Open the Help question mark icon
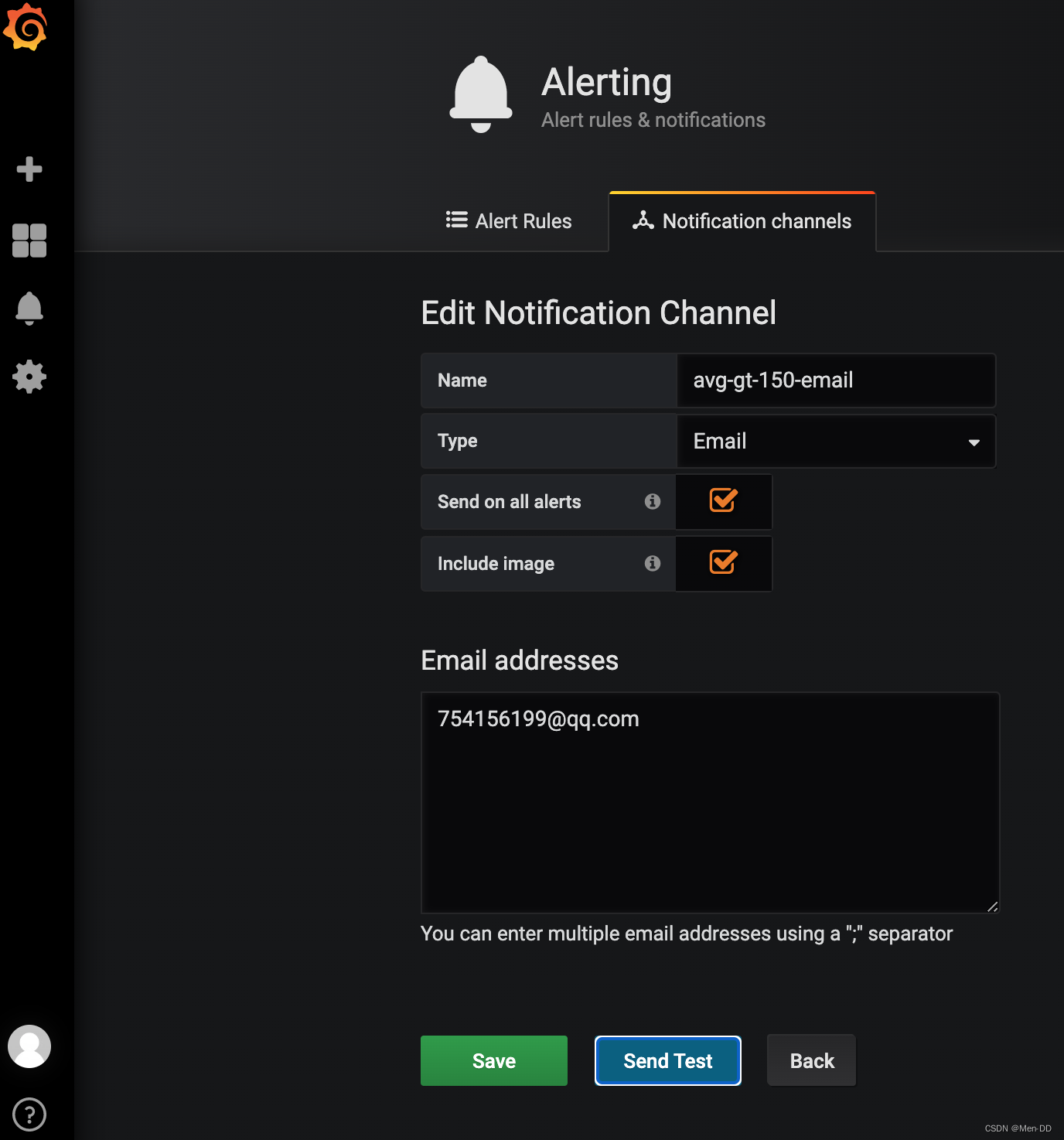Screen dimensions: 1064x1140 click(x=29, y=1114)
